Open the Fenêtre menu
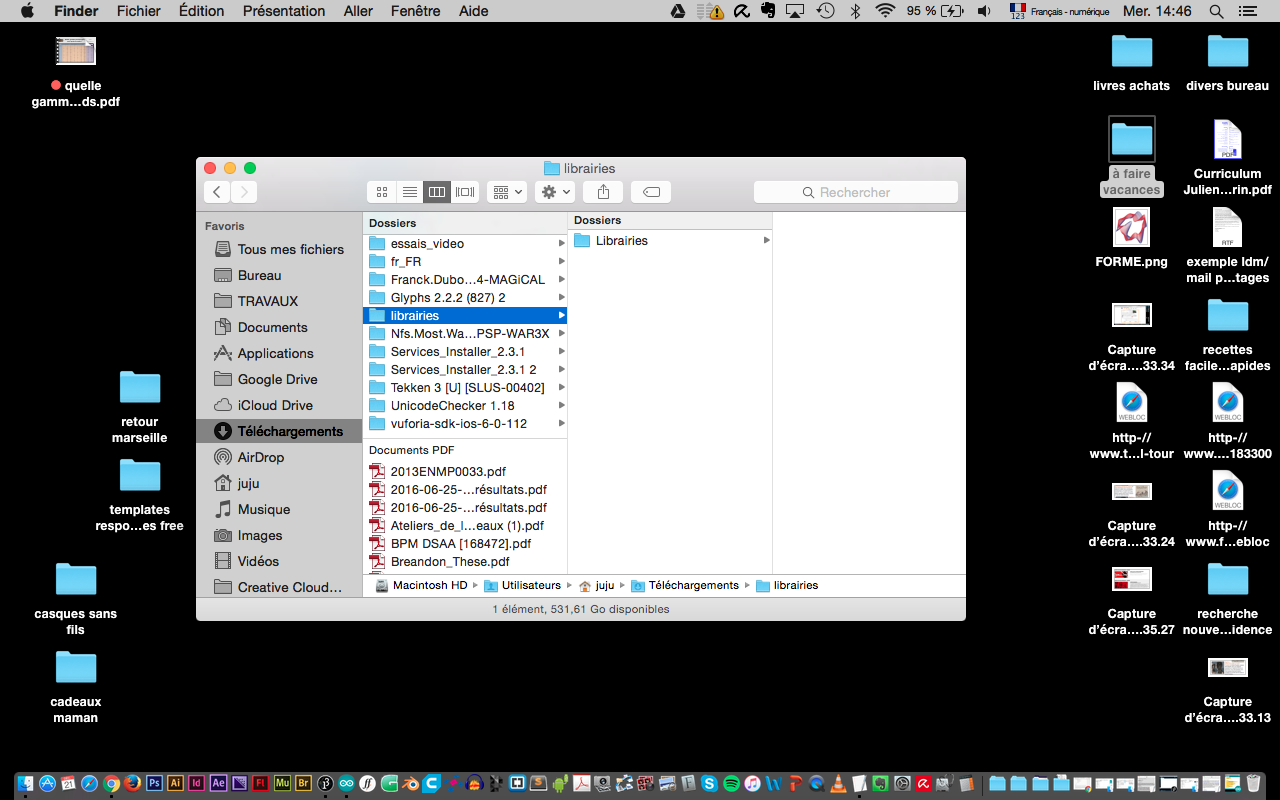Screen dimensions: 1280x800 click(415, 11)
